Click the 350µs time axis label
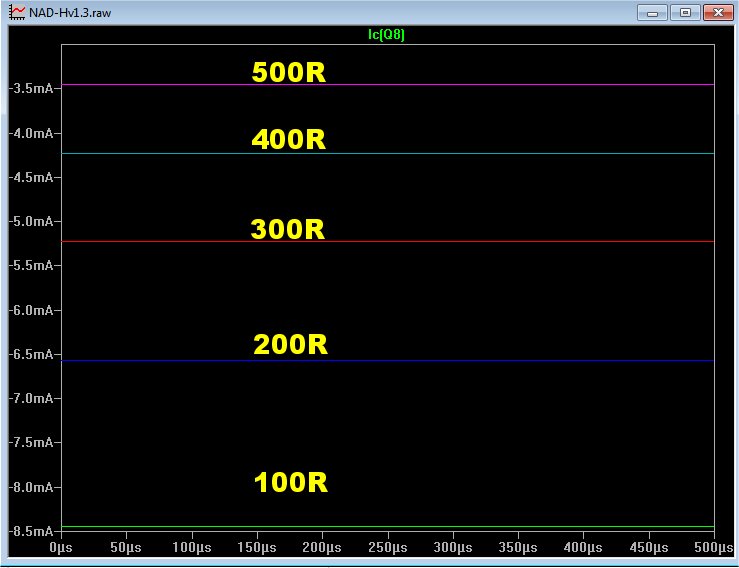The image size is (739, 568). coord(518,548)
